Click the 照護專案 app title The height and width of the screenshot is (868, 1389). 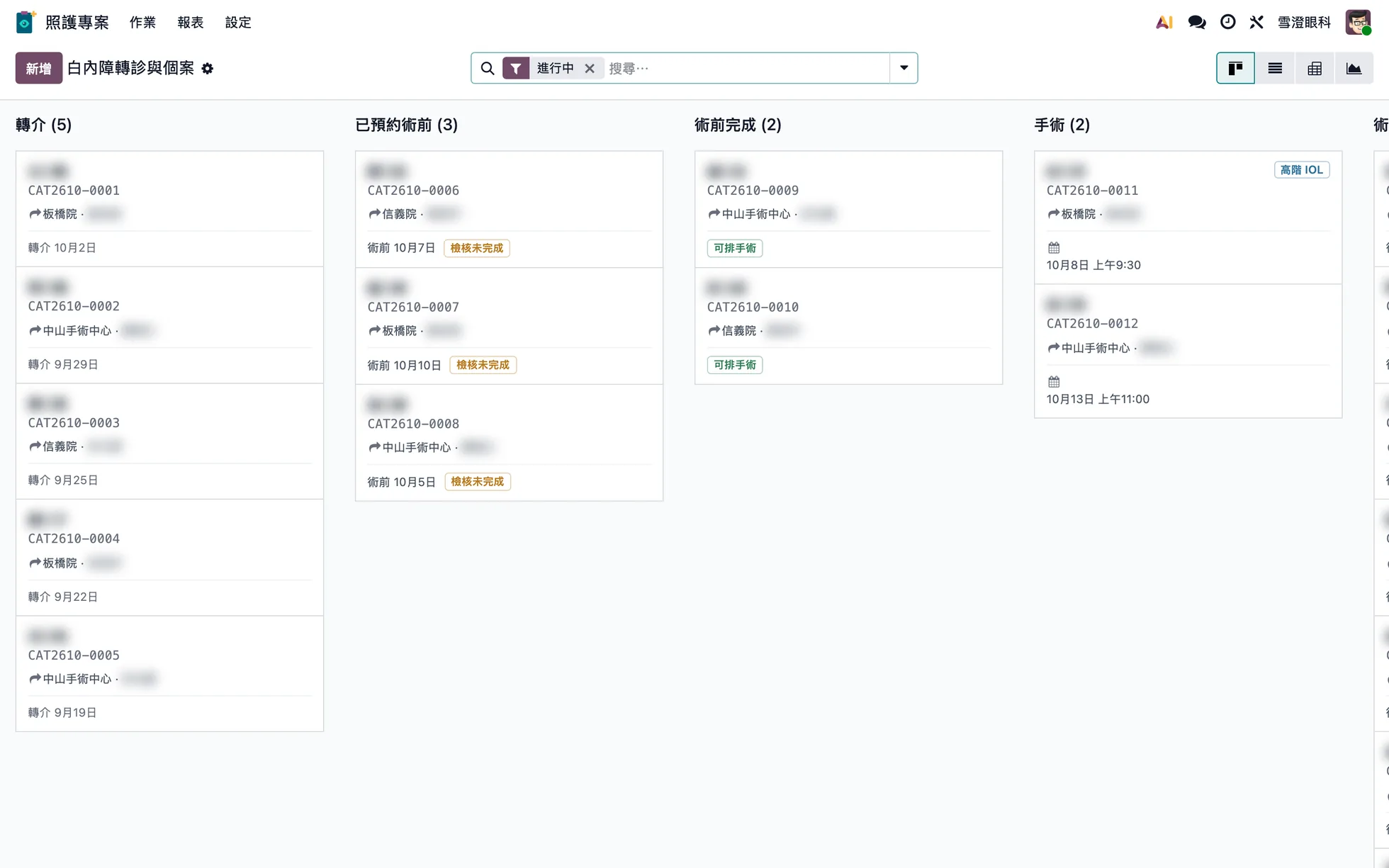point(77,23)
